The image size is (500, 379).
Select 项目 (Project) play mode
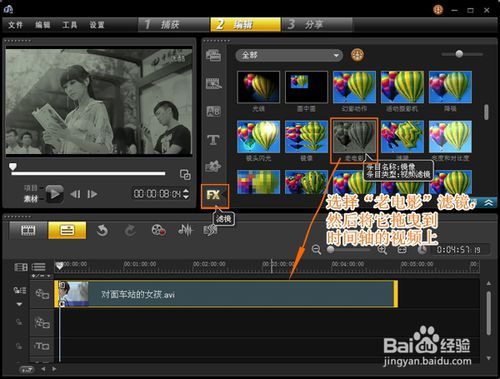coord(31,188)
